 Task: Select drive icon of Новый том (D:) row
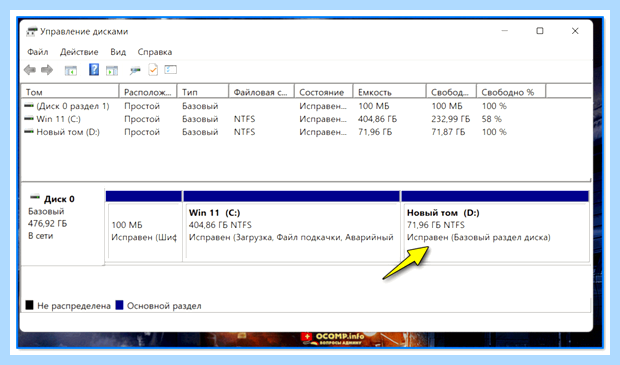click(29, 132)
